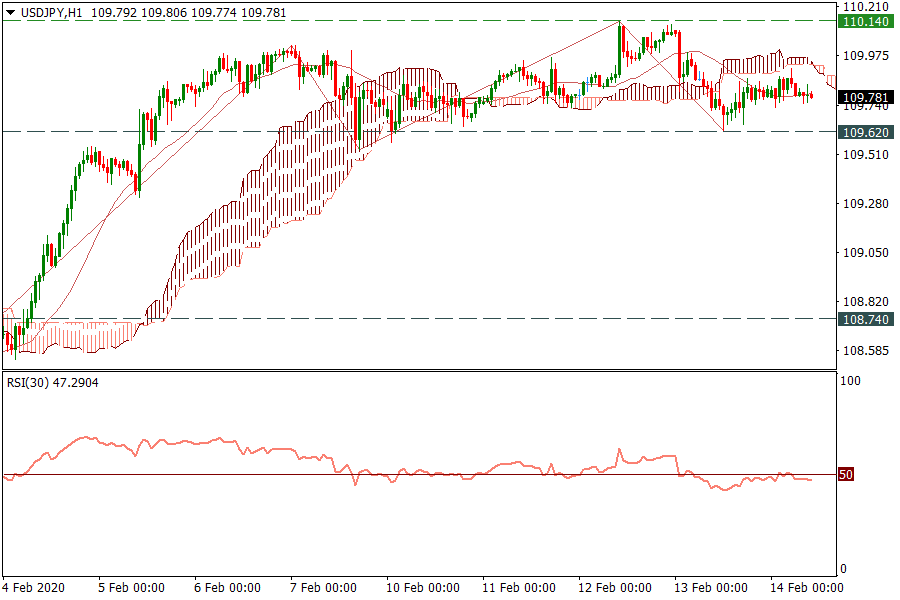
Task: Click the divider between price chart and RSI panel
Action: tap(420, 371)
